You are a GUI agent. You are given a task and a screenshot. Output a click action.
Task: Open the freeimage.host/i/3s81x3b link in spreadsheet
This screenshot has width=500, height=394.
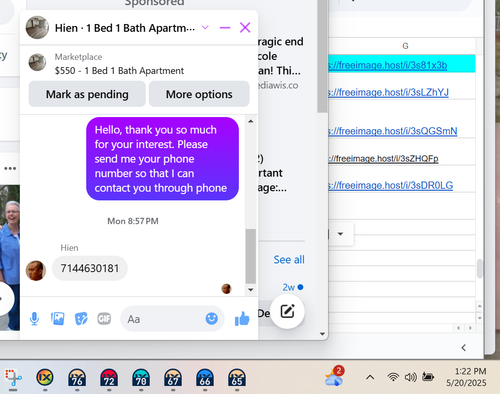(388, 65)
